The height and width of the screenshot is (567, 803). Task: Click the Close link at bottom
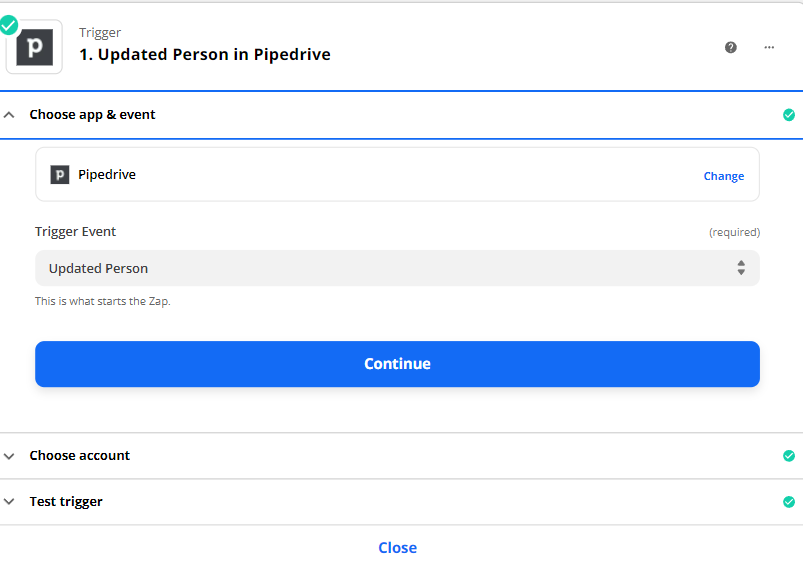pyautogui.click(x=397, y=548)
